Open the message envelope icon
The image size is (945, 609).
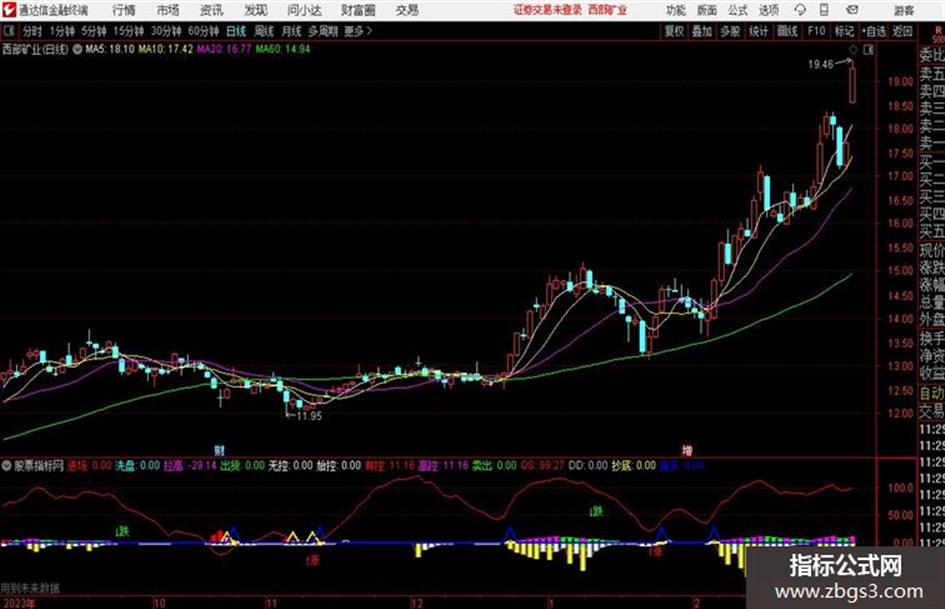(x=852, y=10)
